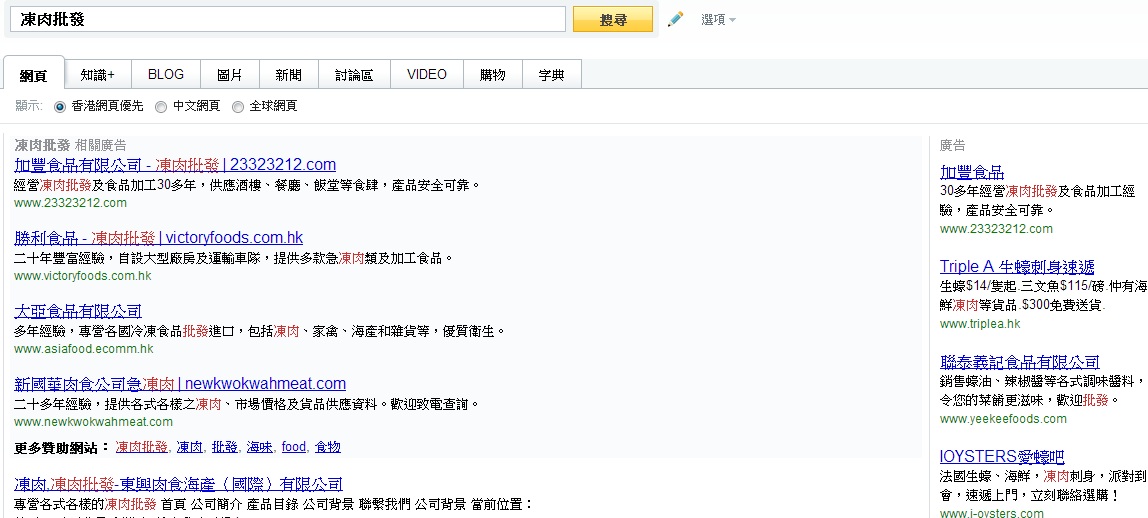Viewport: 1148px width, 518px height.
Task: Open 聯泰義記食品有限公司 ad link
Action: pyautogui.click(x=1020, y=362)
